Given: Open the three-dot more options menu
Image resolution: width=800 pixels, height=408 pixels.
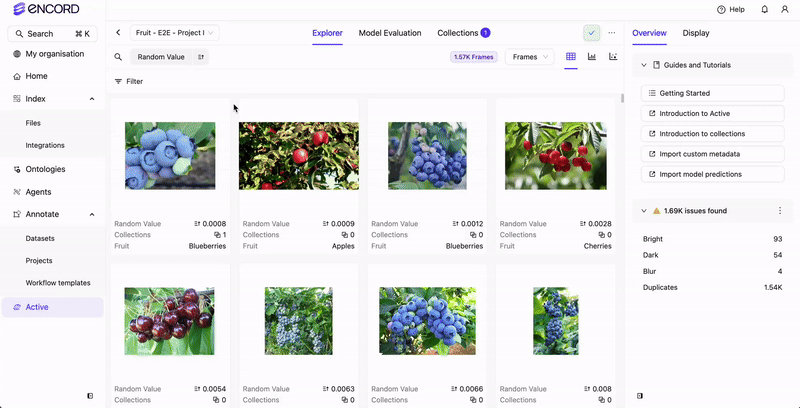Looking at the screenshot, I should click(x=612, y=33).
